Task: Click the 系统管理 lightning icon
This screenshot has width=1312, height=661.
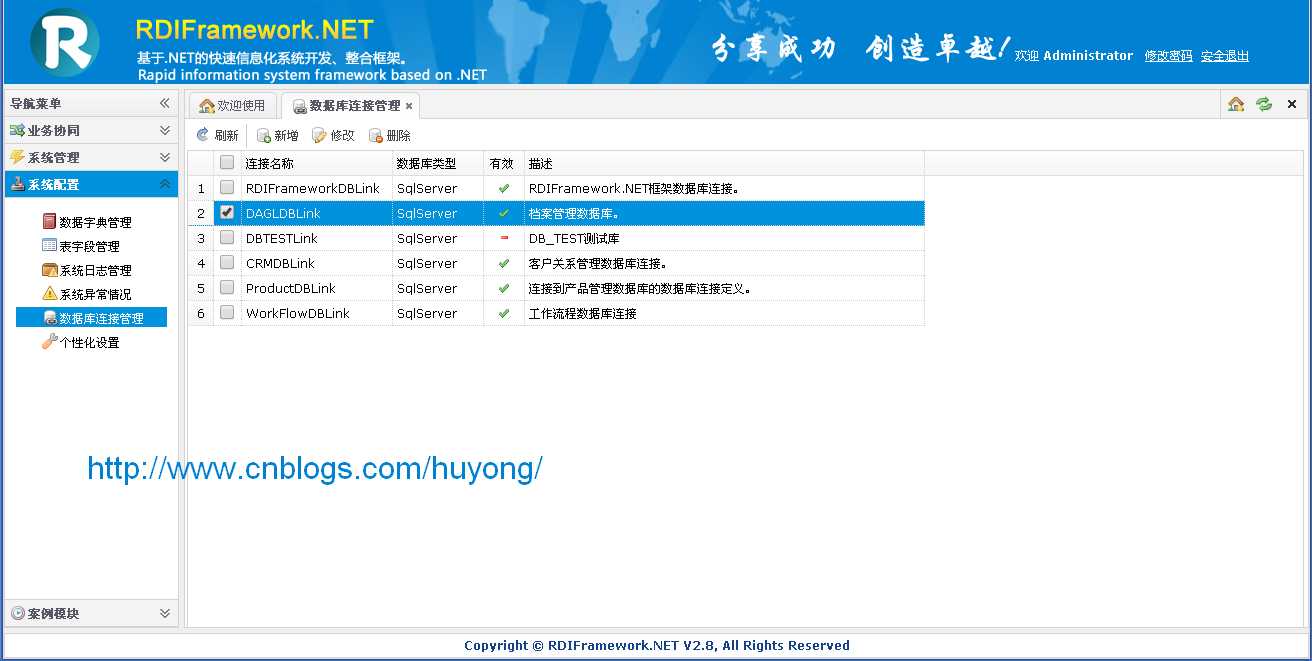Action: (17, 157)
